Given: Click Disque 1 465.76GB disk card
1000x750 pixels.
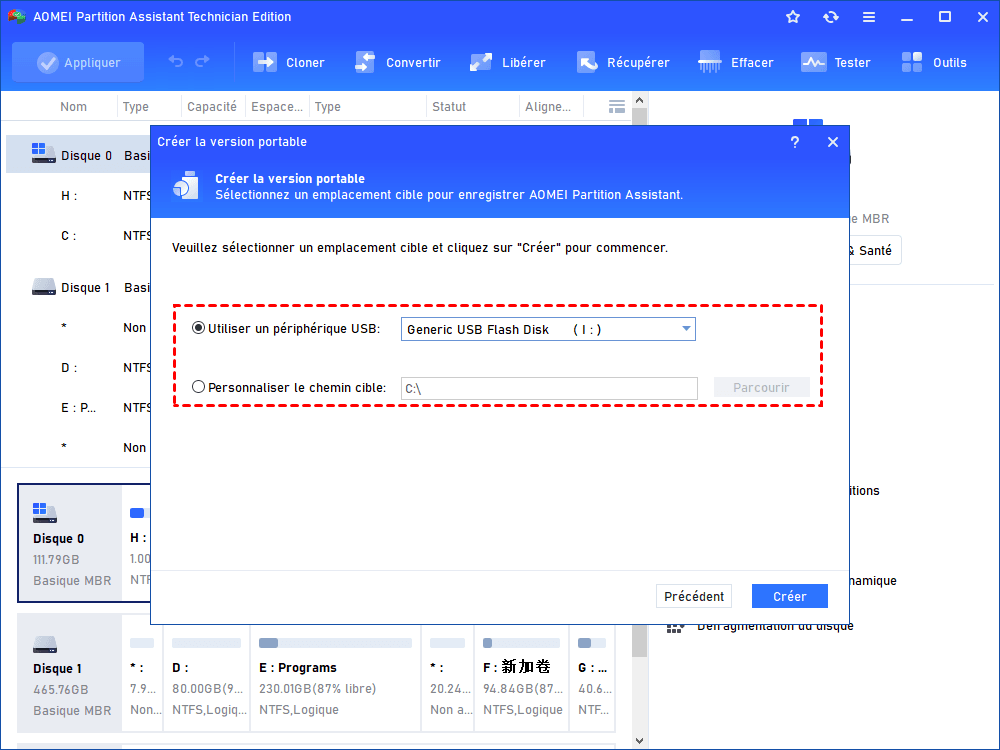Looking at the screenshot, I should pos(70,673).
